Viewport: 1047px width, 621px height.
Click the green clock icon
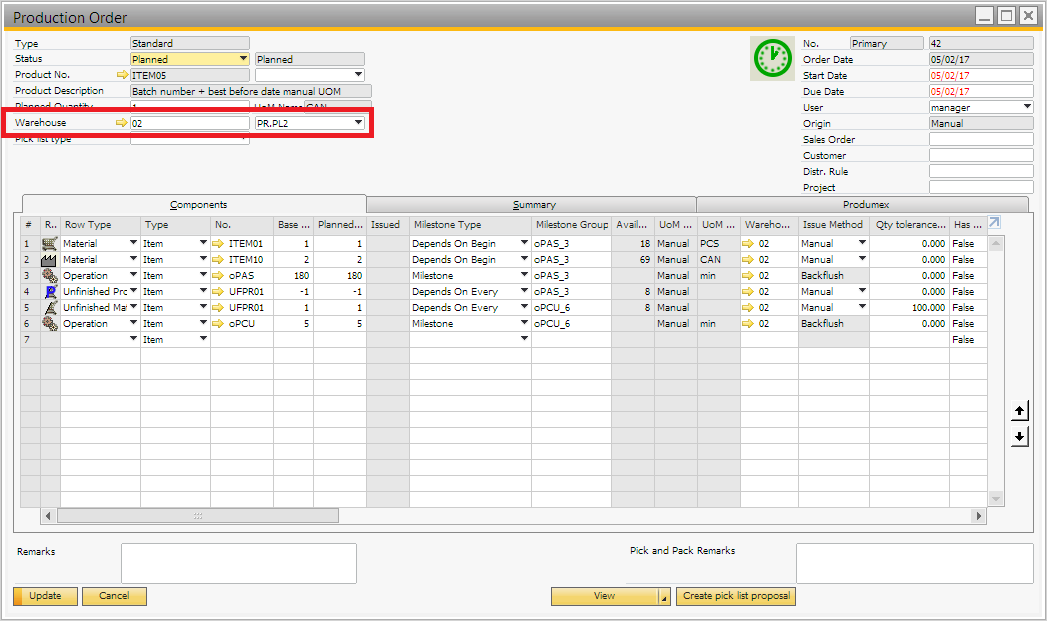pyautogui.click(x=771, y=59)
